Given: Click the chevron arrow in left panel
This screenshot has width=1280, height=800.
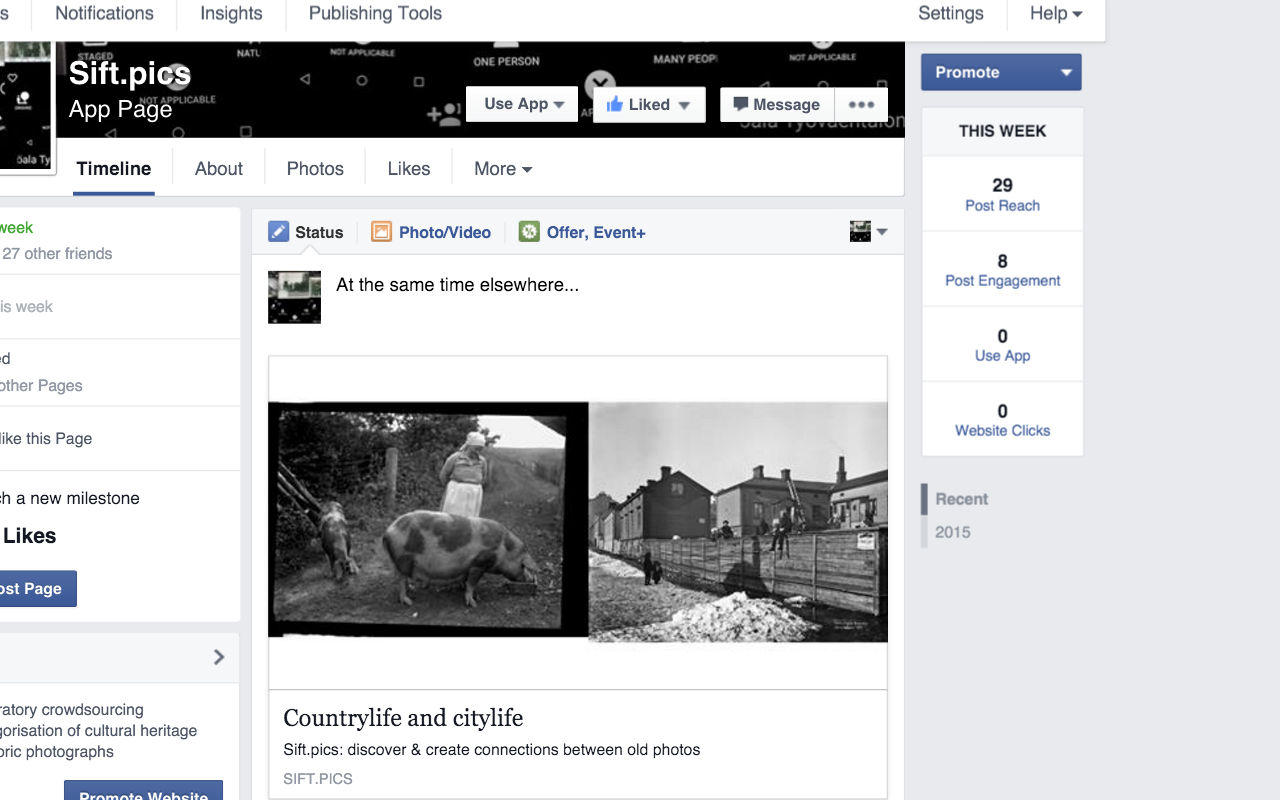Looking at the screenshot, I should (219, 657).
